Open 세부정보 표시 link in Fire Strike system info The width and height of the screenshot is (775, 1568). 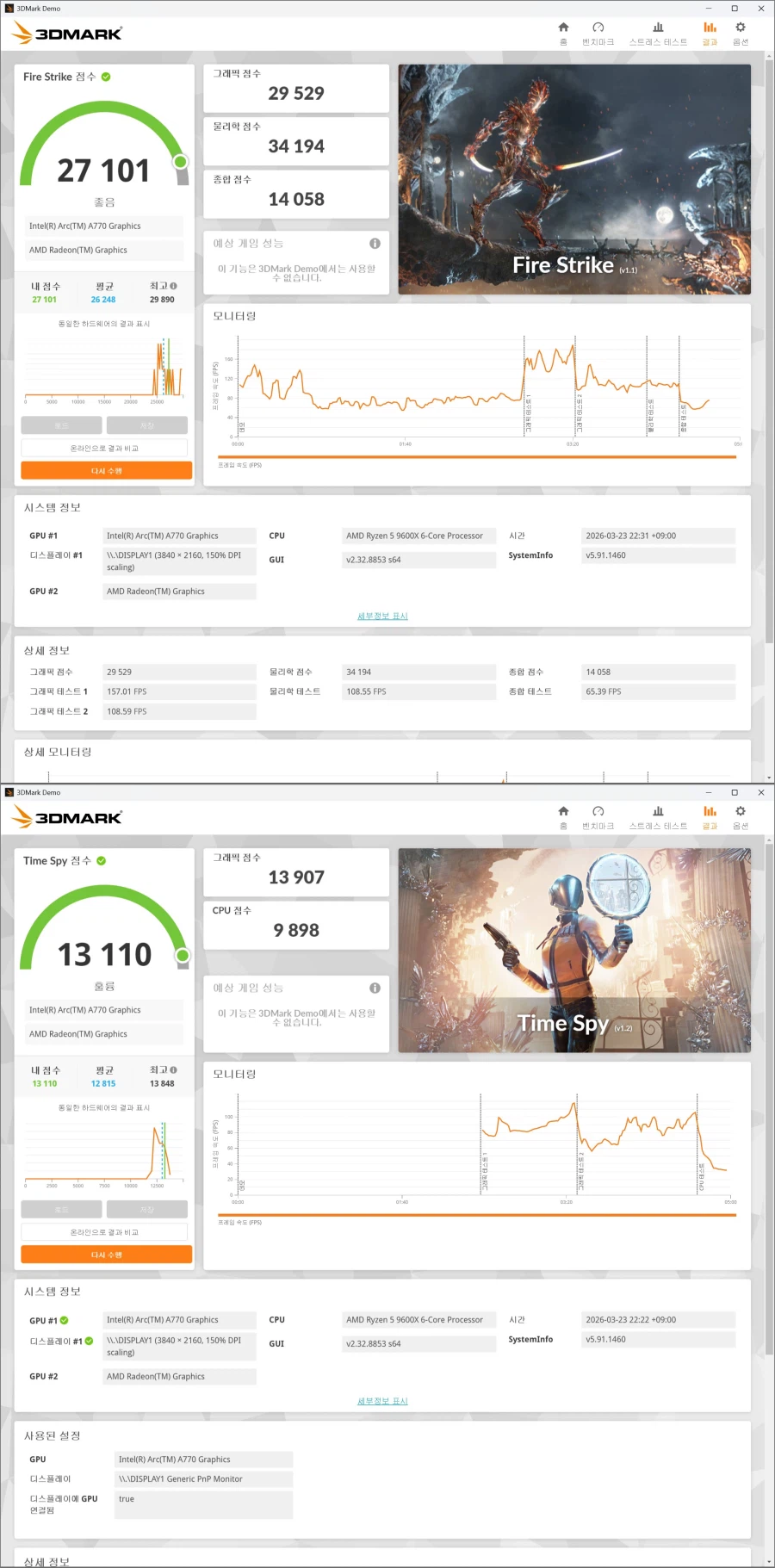click(x=382, y=616)
